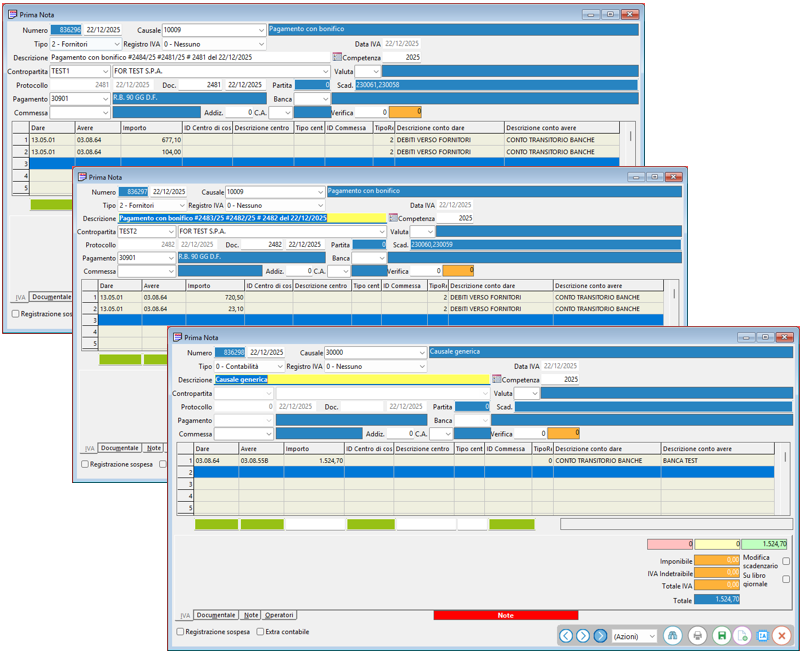Image resolution: width=805 pixels, height=656 pixels.
Task: Open the Documentale tab in front window
Action: point(216,615)
